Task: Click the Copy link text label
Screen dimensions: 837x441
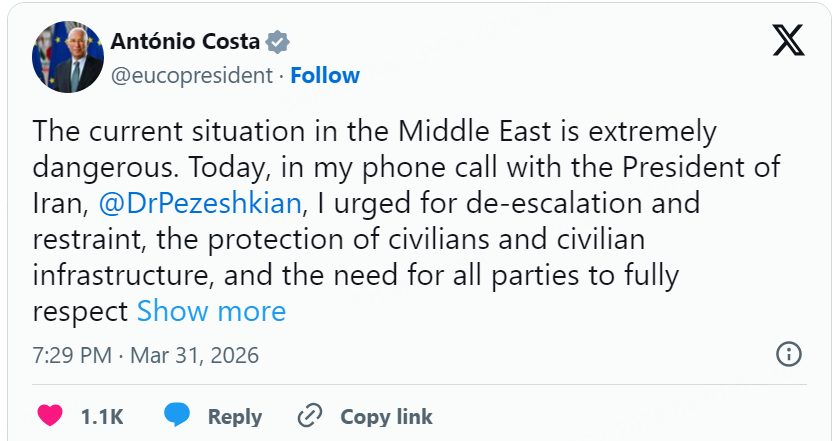Action: coord(386,416)
